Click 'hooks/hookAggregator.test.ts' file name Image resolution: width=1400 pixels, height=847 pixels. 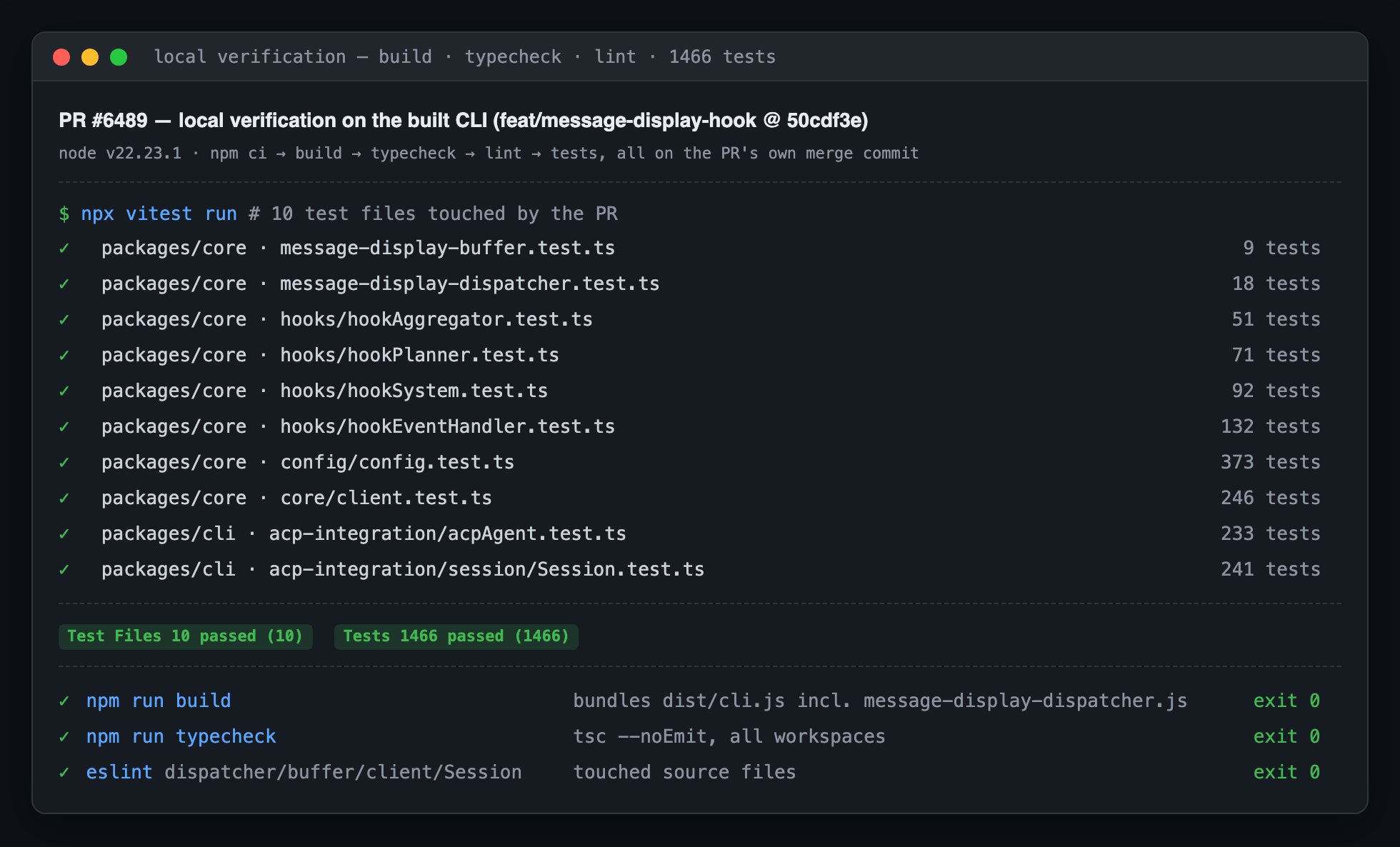click(x=436, y=319)
